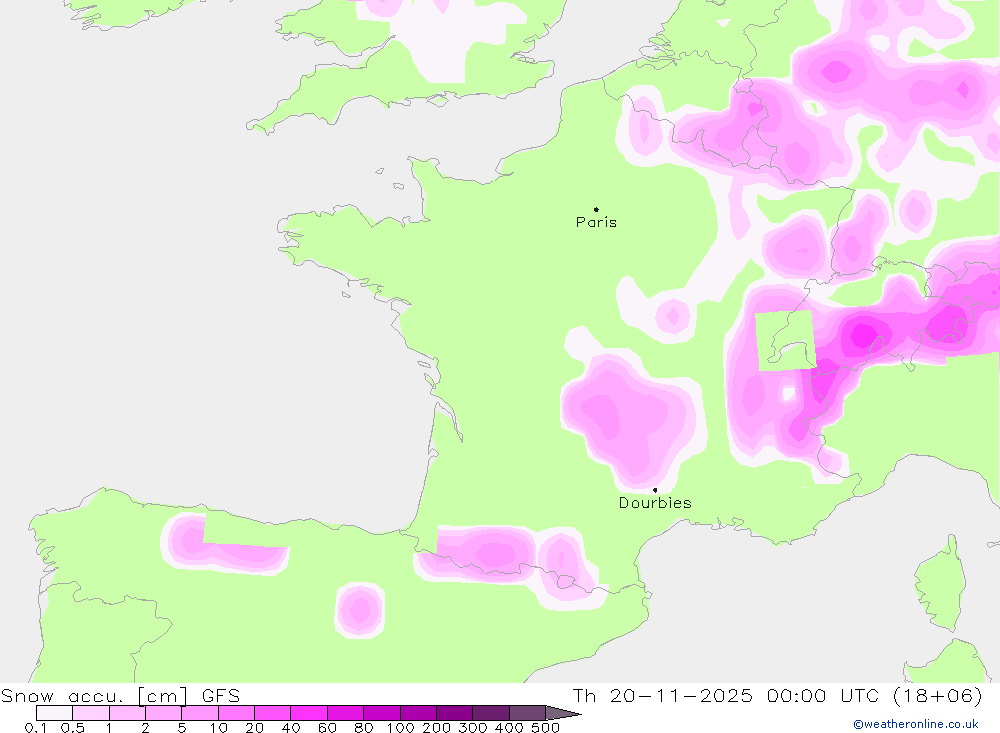1000x733 pixels.
Task: Pick the 80–100 cm legend swatch
Action: (381, 713)
